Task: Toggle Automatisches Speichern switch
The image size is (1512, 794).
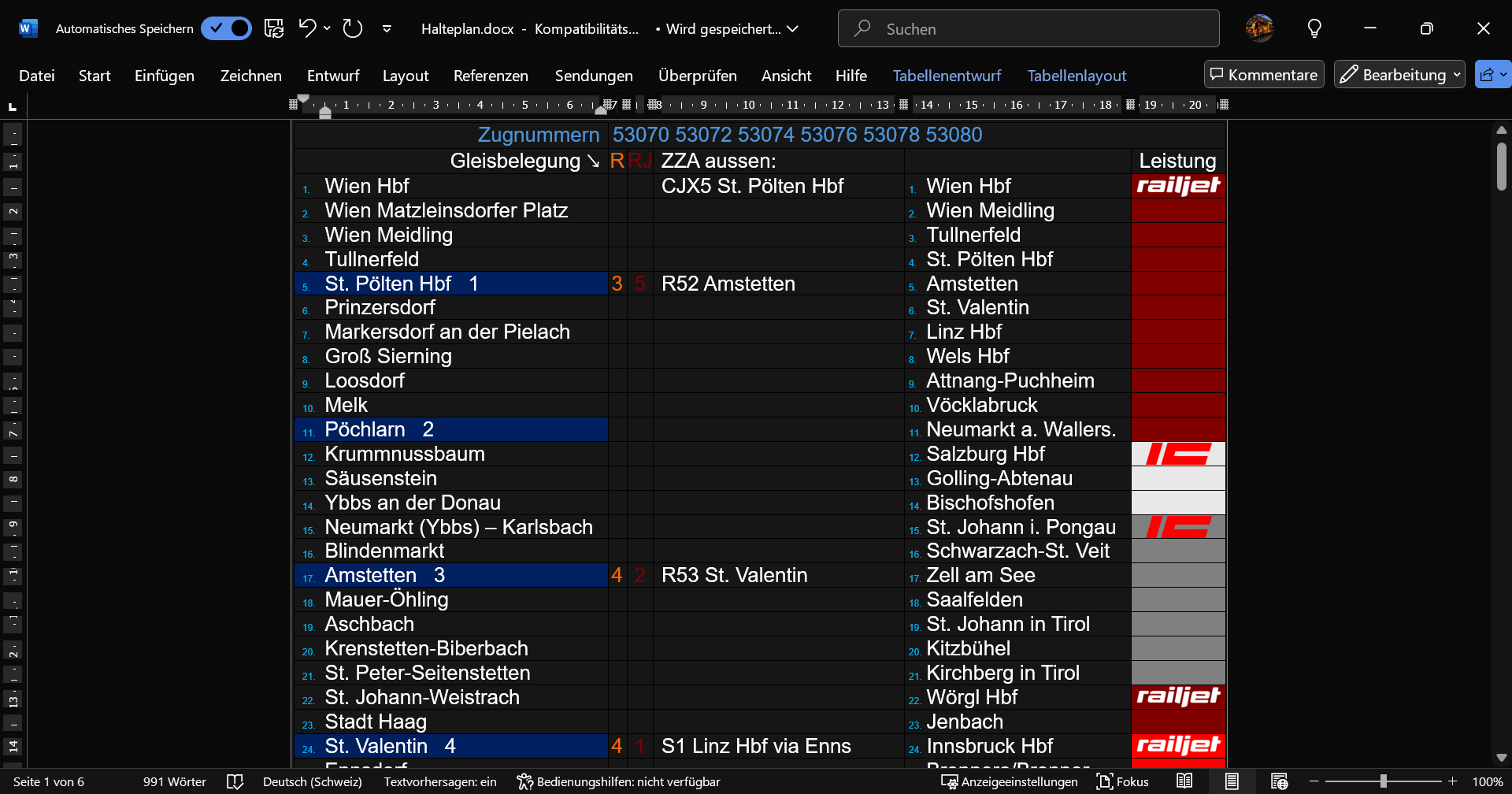Action: (x=226, y=29)
